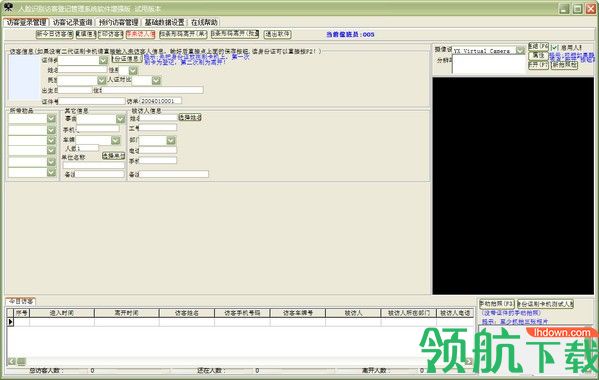Click the black camera preview area
Image resolution: width=599 pixels, height=380 pixels.
tap(513, 186)
